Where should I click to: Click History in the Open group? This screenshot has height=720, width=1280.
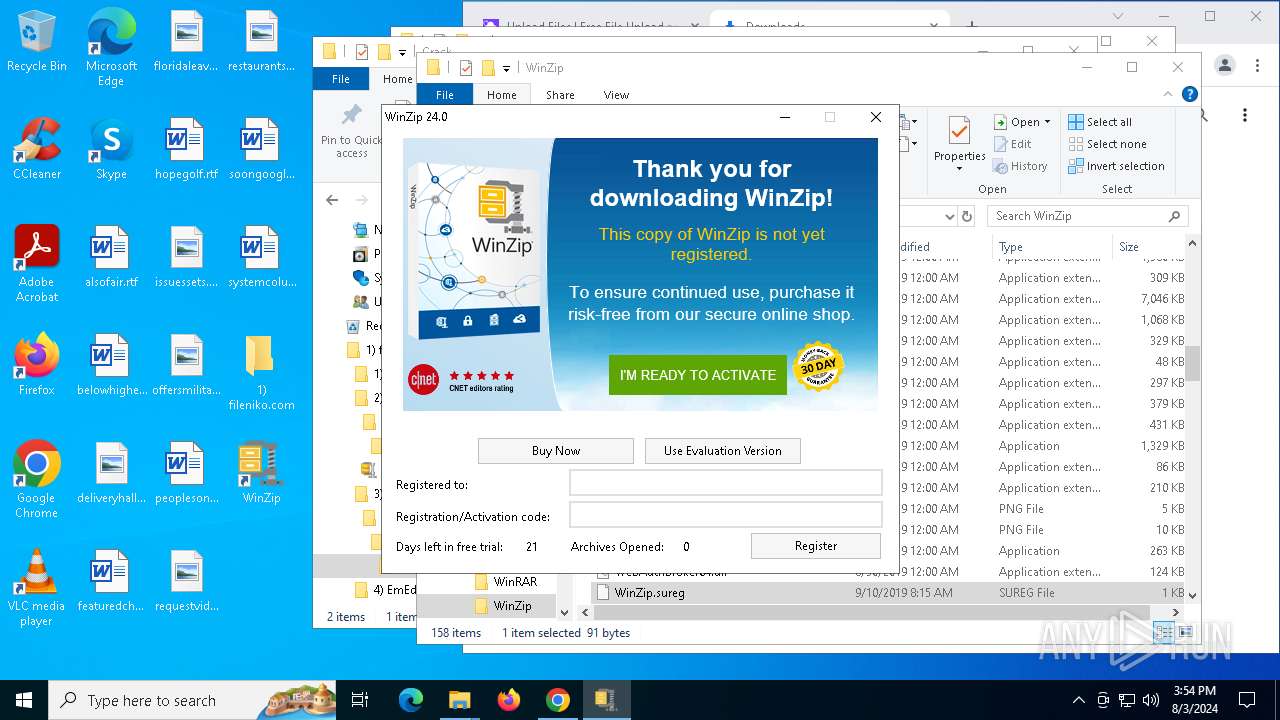coord(1020,166)
